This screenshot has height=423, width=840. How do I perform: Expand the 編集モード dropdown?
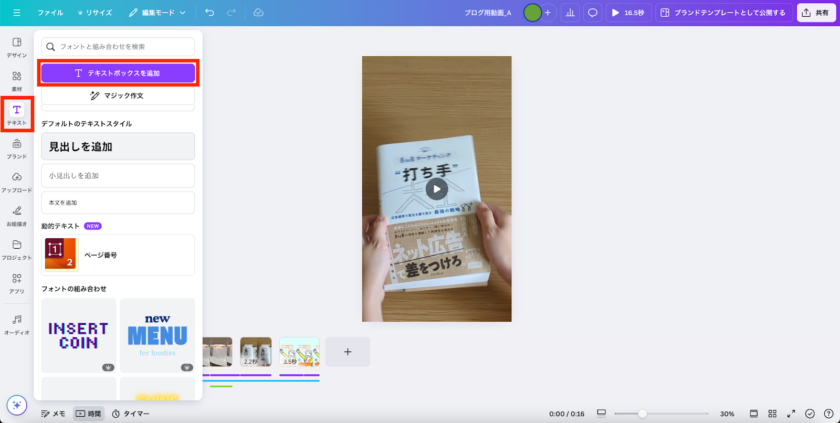pyautogui.click(x=157, y=13)
